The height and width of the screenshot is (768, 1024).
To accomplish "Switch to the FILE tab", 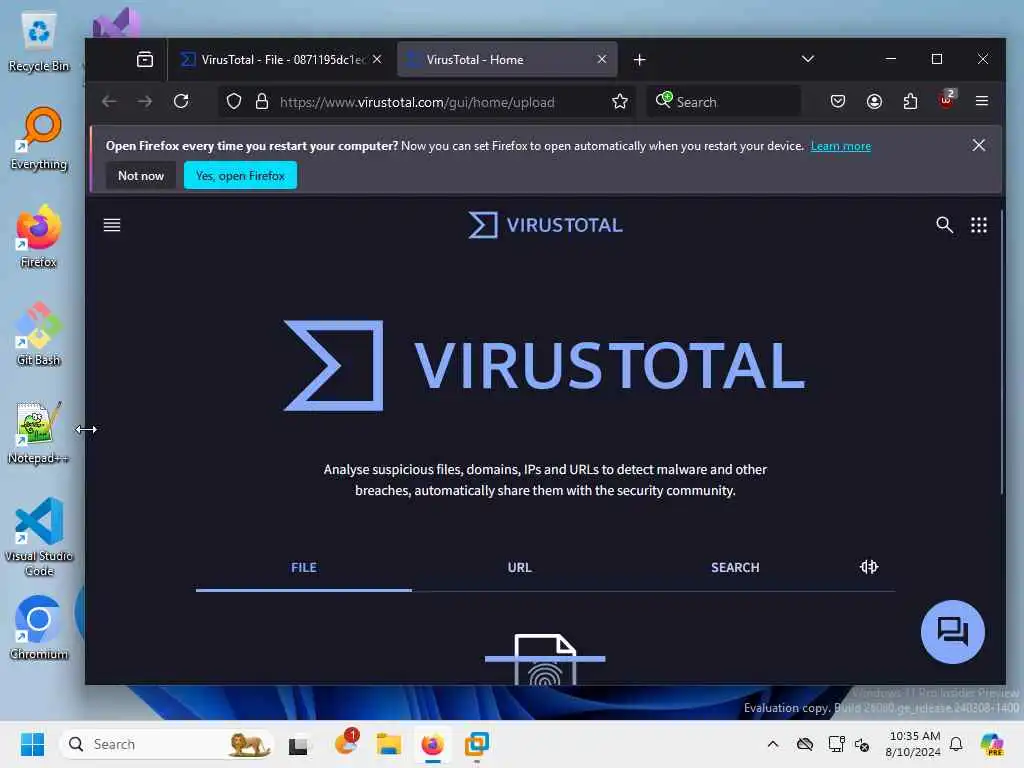I will [x=304, y=568].
